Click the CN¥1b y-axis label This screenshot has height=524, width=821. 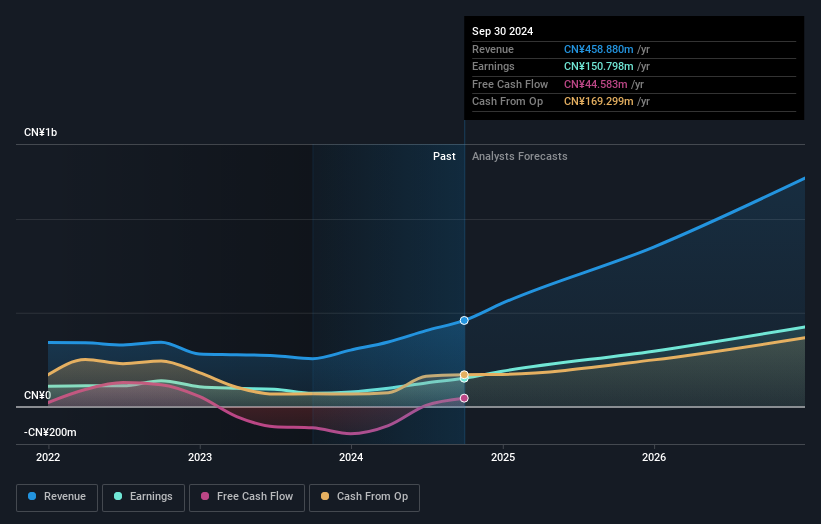[x=40, y=132]
